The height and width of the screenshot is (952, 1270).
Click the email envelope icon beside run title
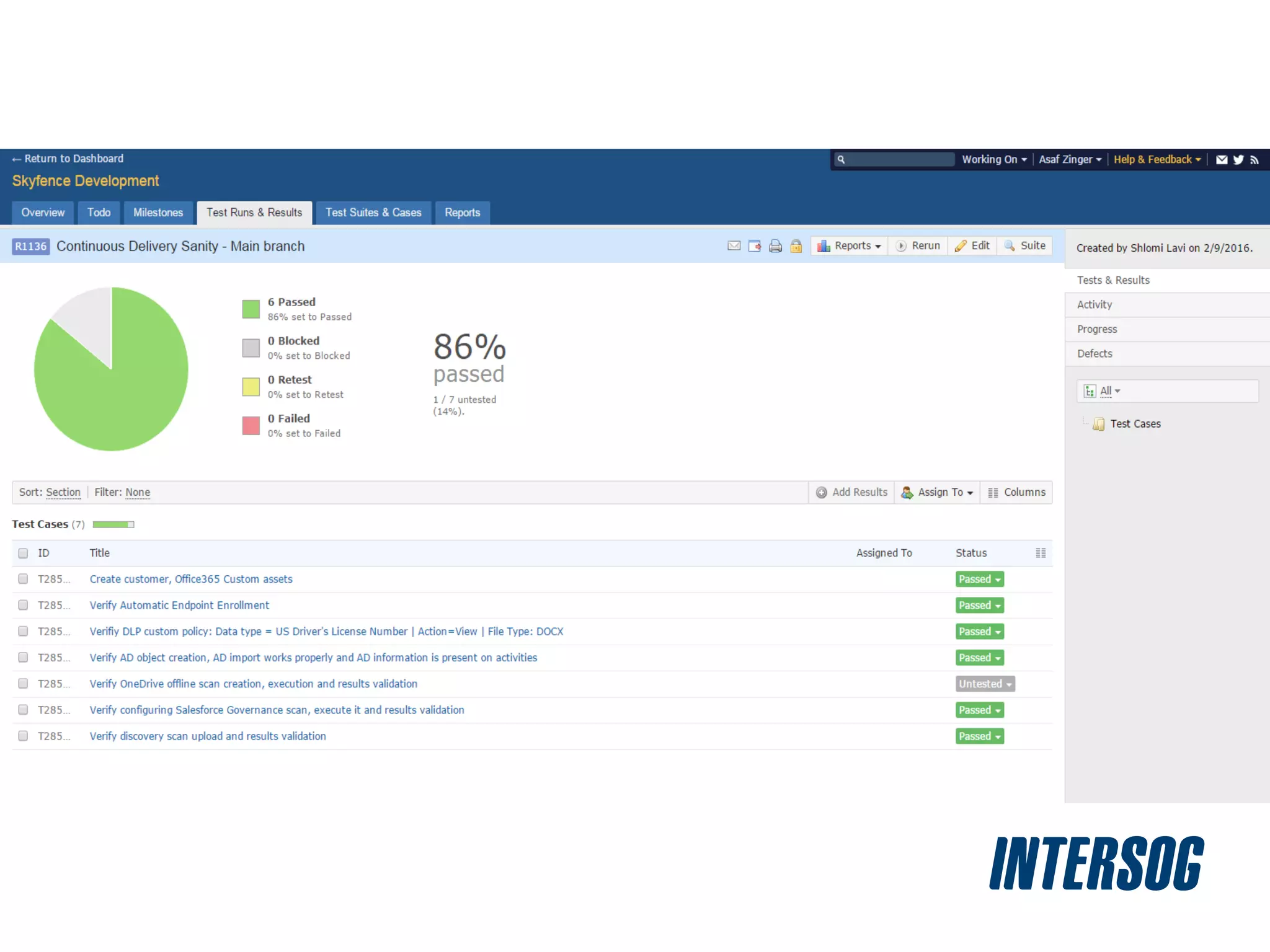click(x=734, y=246)
